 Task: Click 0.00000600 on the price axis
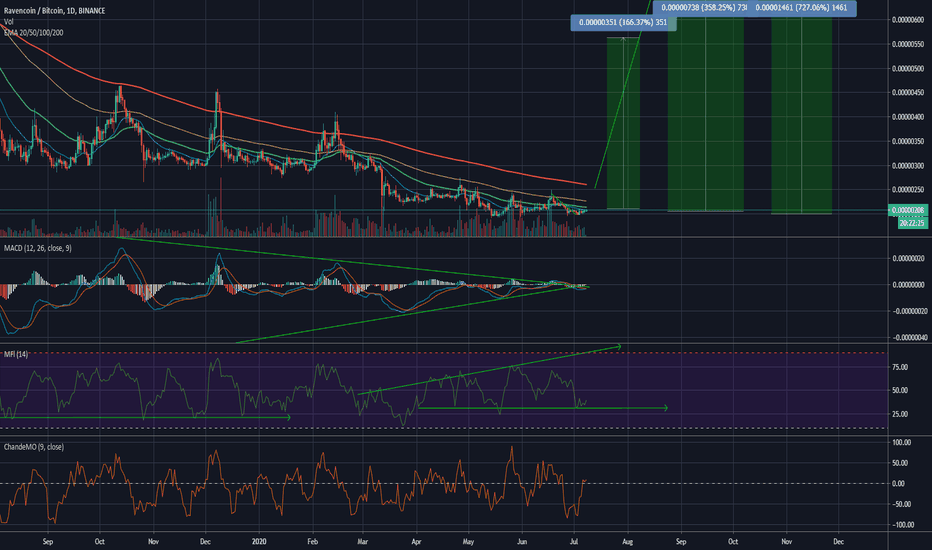[x=908, y=20]
